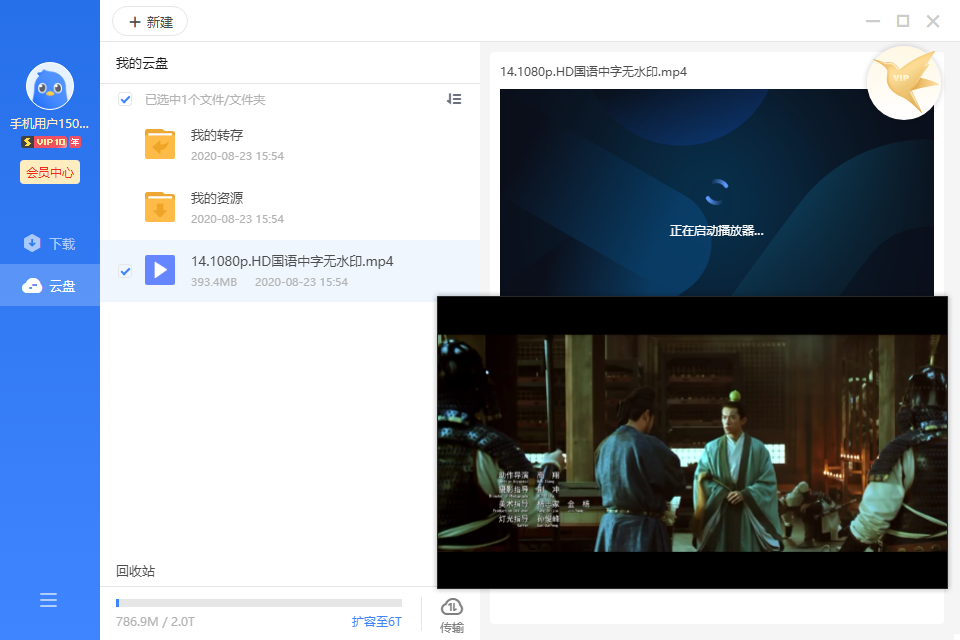Image resolution: width=960 pixels, height=640 pixels.
Task: Click the loading player preview area
Action: click(x=716, y=193)
